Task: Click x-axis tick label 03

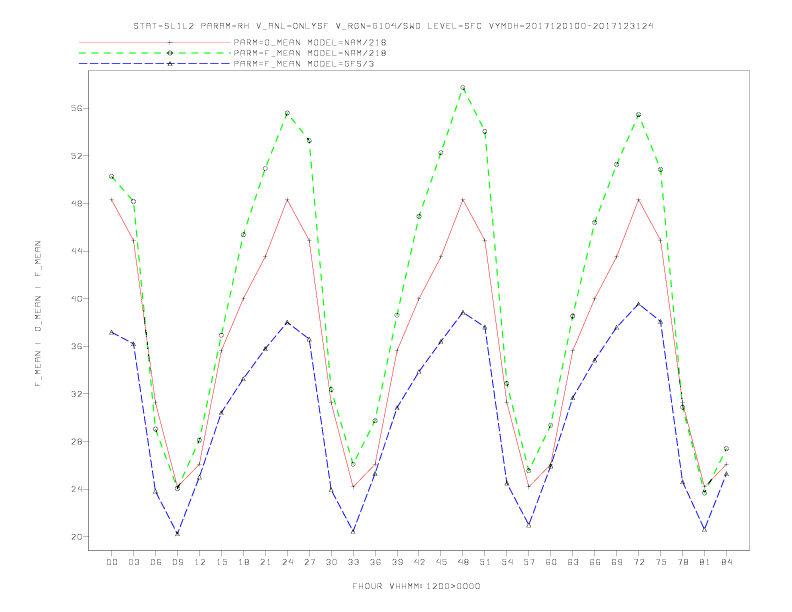Action: (133, 562)
